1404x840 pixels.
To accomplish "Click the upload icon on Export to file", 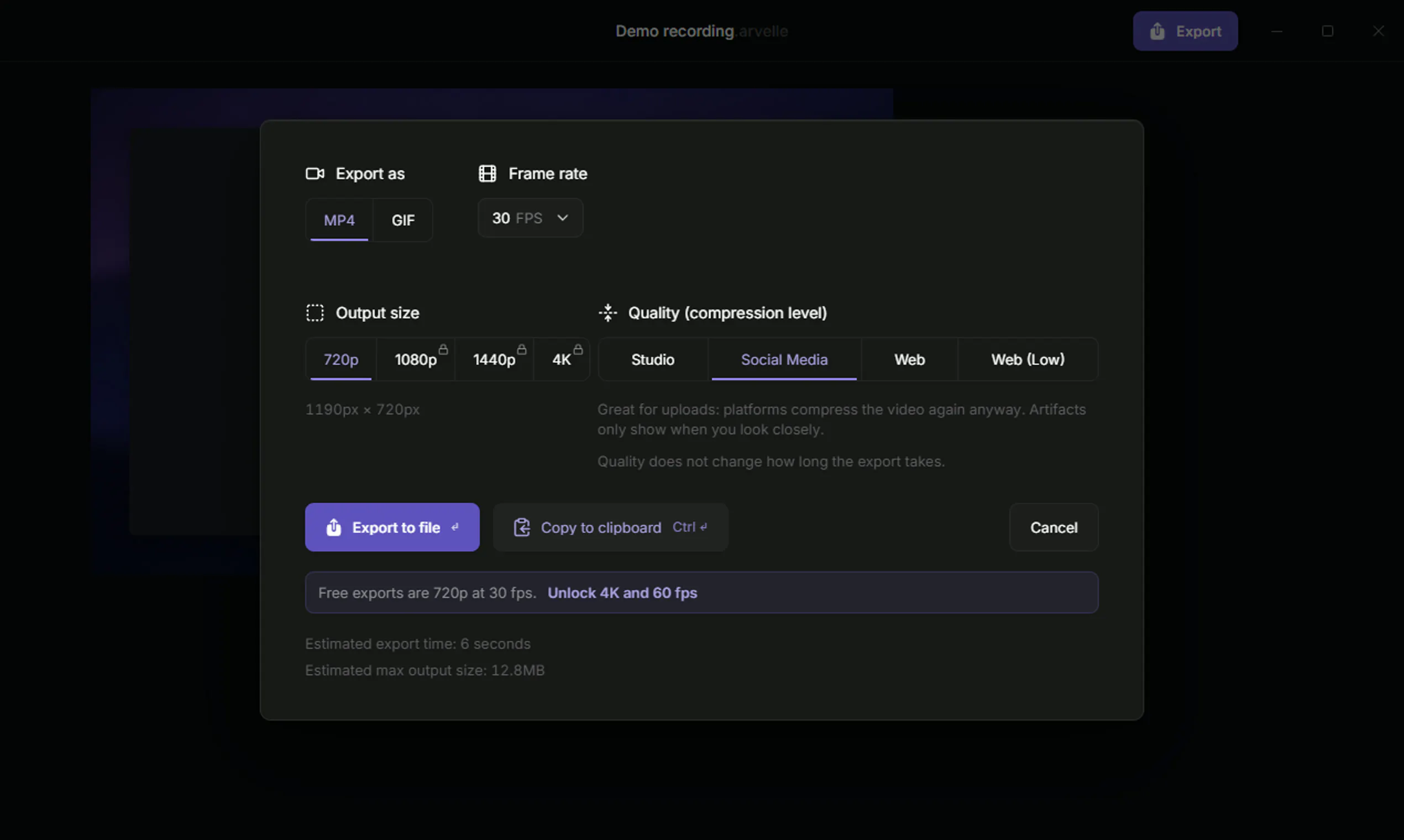I will [x=333, y=527].
